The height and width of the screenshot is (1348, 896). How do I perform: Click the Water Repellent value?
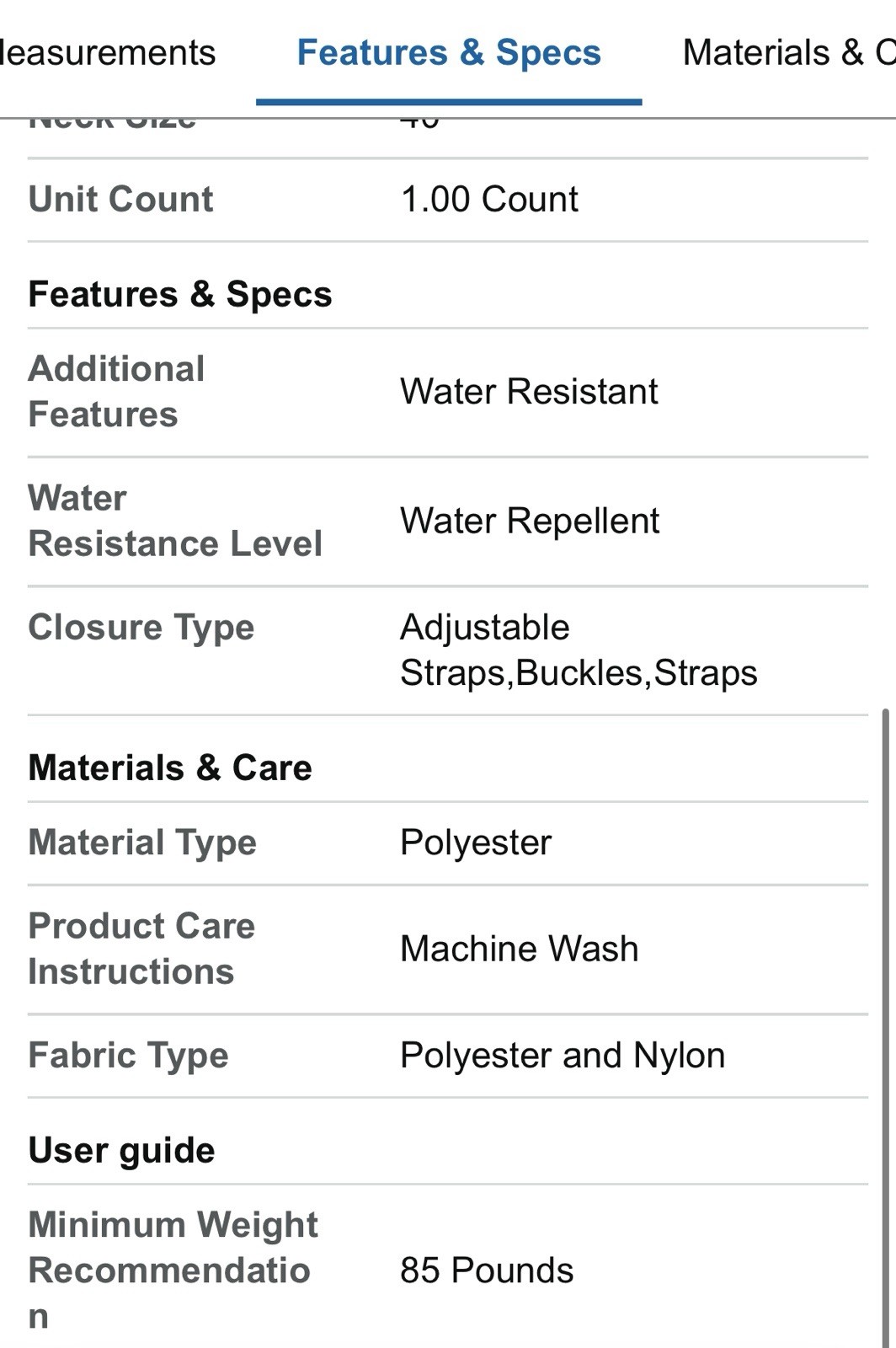(530, 521)
